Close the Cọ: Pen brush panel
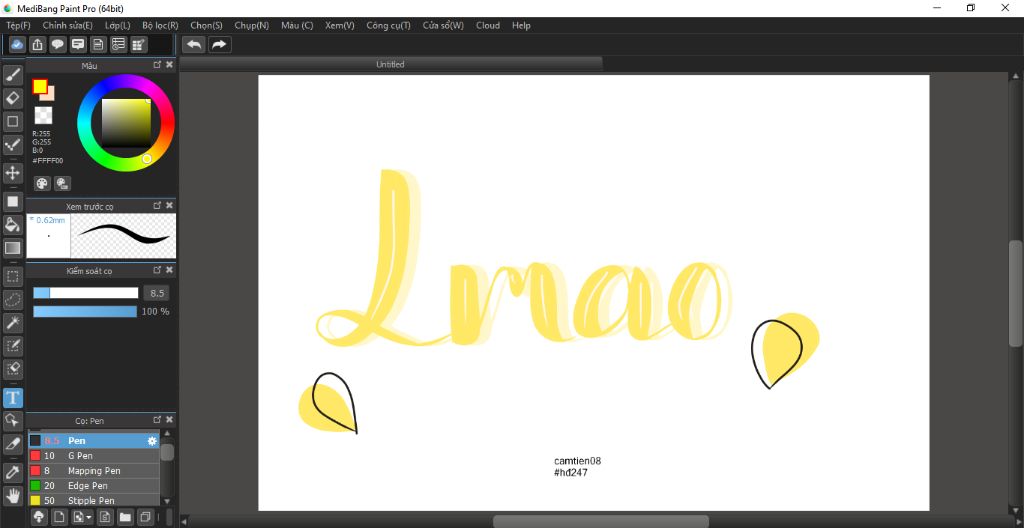The height and width of the screenshot is (528, 1024). [169, 420]
